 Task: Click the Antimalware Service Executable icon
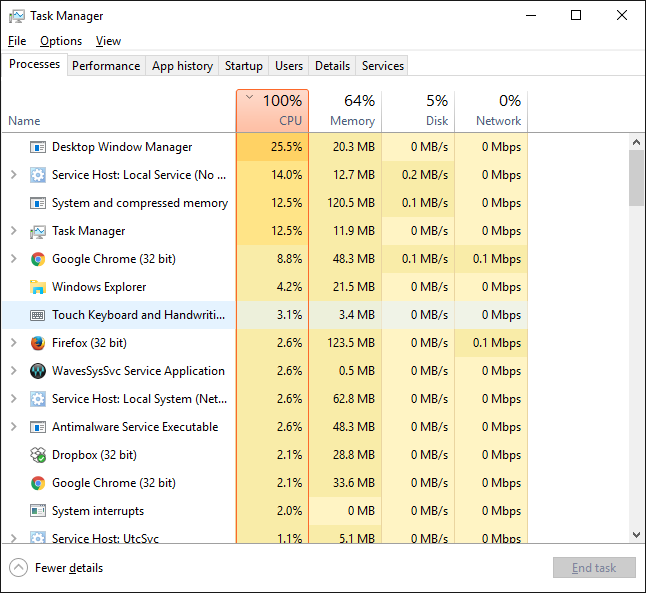(x=38, y=427)
